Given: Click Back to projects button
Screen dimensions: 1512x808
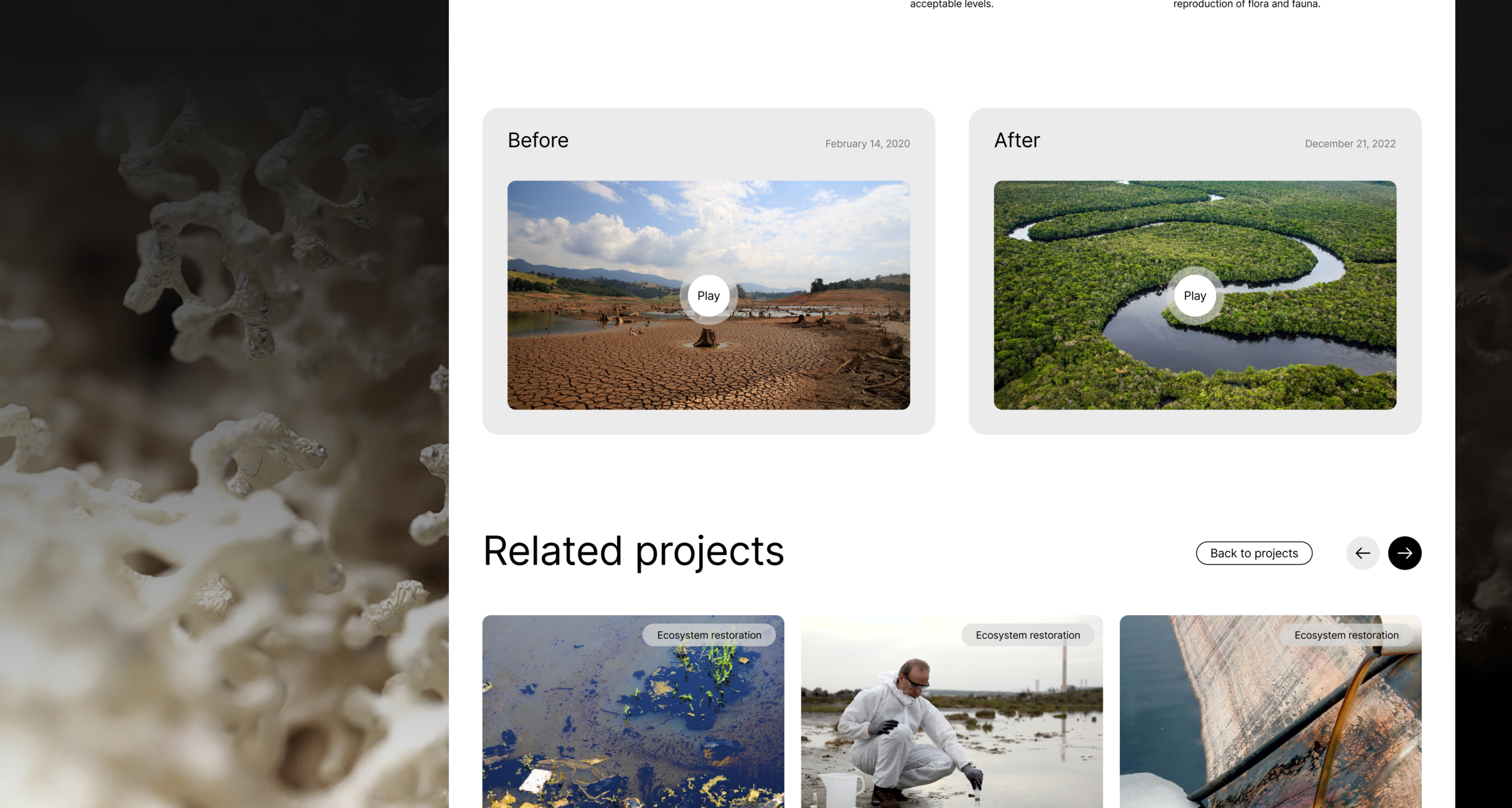Looking at the screenshot, I should [x=1254, y=553].
